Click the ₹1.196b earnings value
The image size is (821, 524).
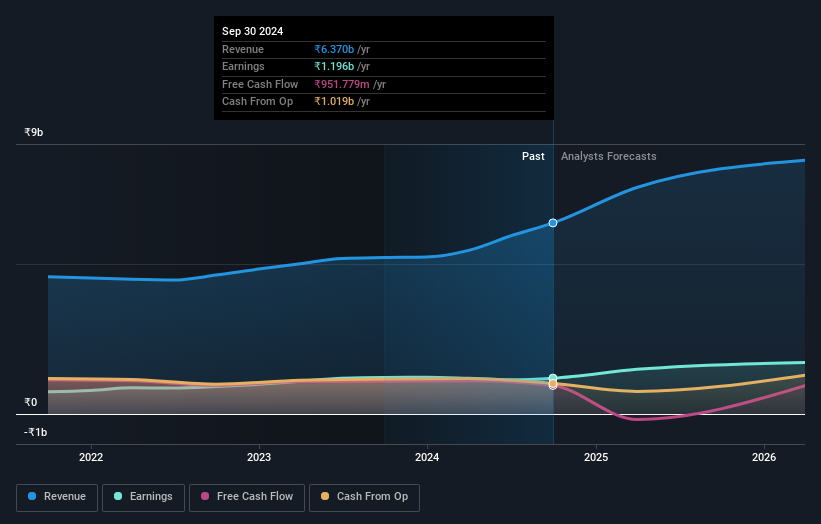click(x=334, y=66)
